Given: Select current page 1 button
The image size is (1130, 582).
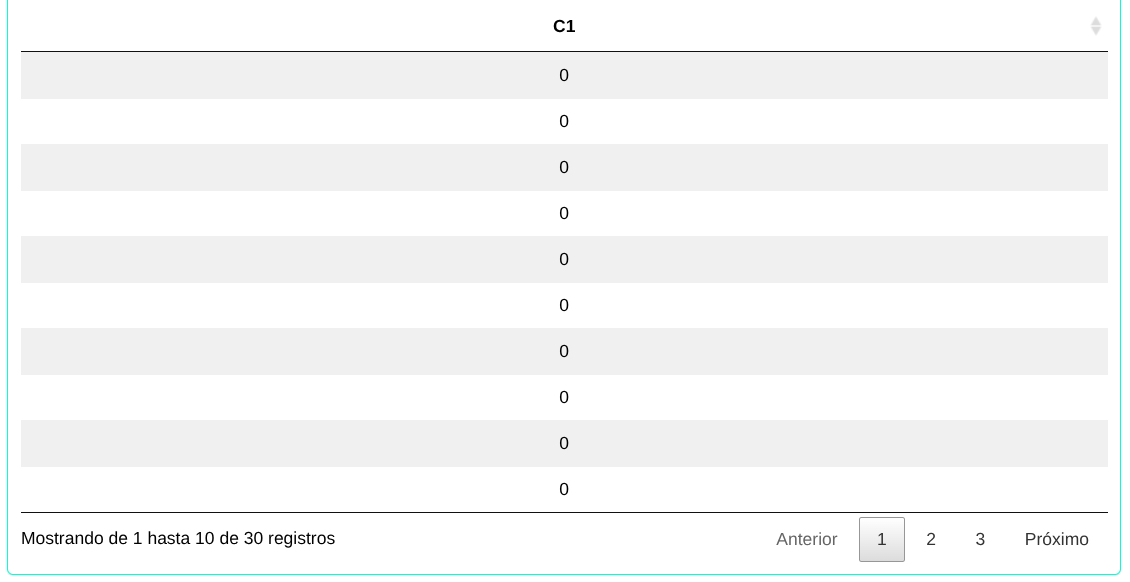Looking at the screenshot, I should 881,539.
